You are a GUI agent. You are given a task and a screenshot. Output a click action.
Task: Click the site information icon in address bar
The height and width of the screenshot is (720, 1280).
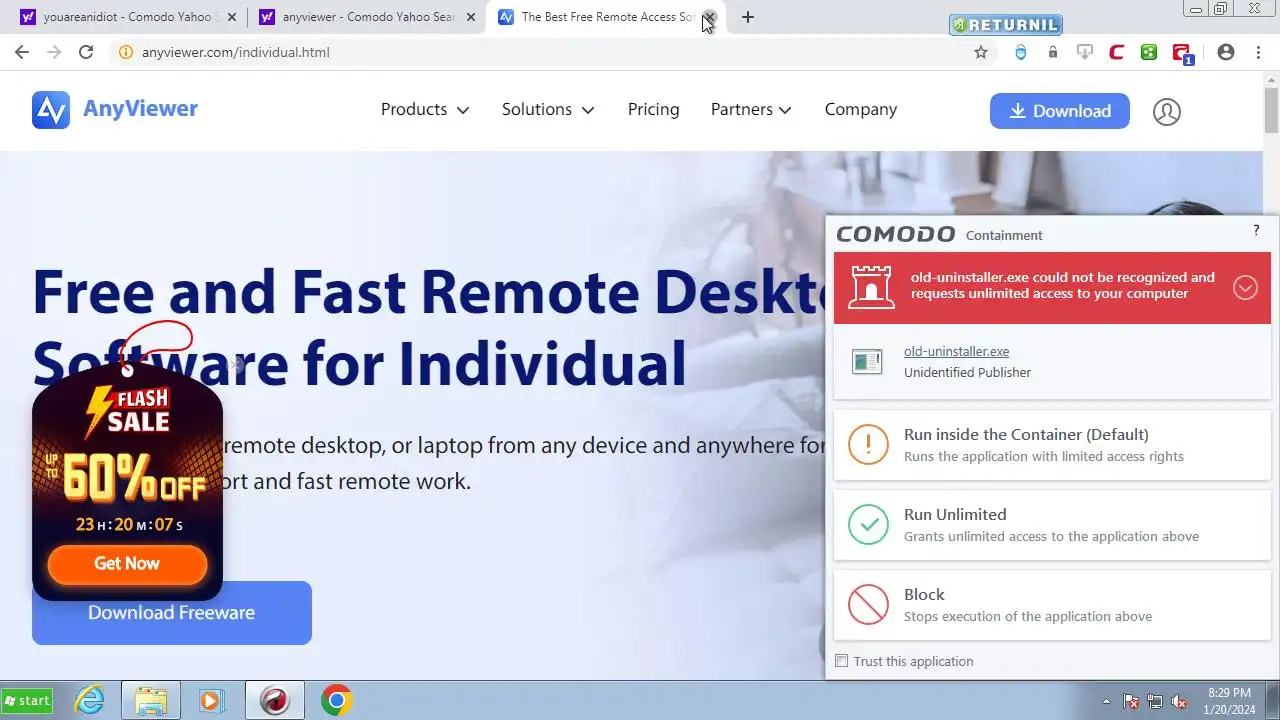126,52
